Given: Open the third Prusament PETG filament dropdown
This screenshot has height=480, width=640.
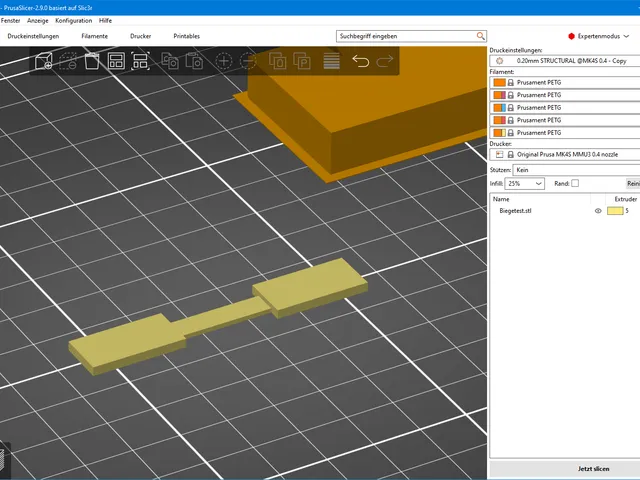Looking at the screenshot, I should 565,108.
